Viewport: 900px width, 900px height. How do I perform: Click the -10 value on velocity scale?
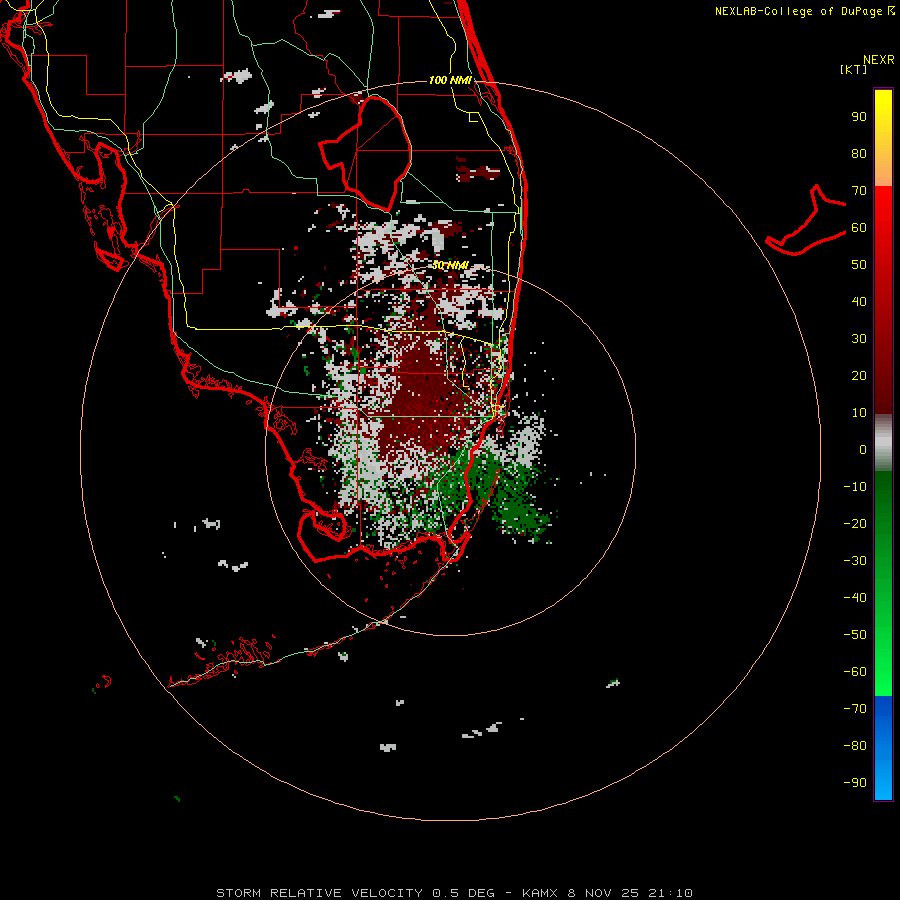point(855,487)
